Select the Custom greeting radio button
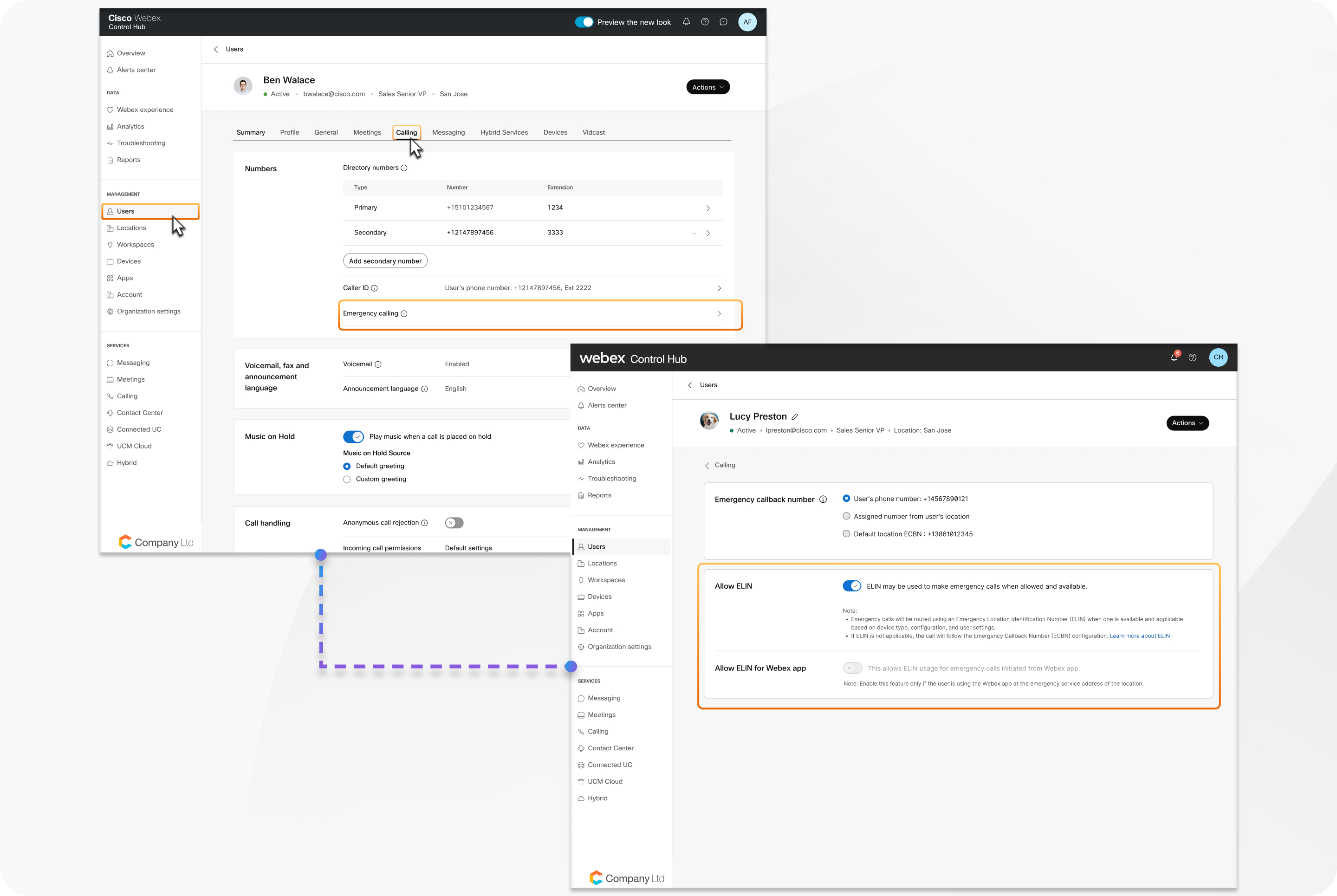Screen dimensions: 1337x896 pyautogui.click(x=347, y=479)
